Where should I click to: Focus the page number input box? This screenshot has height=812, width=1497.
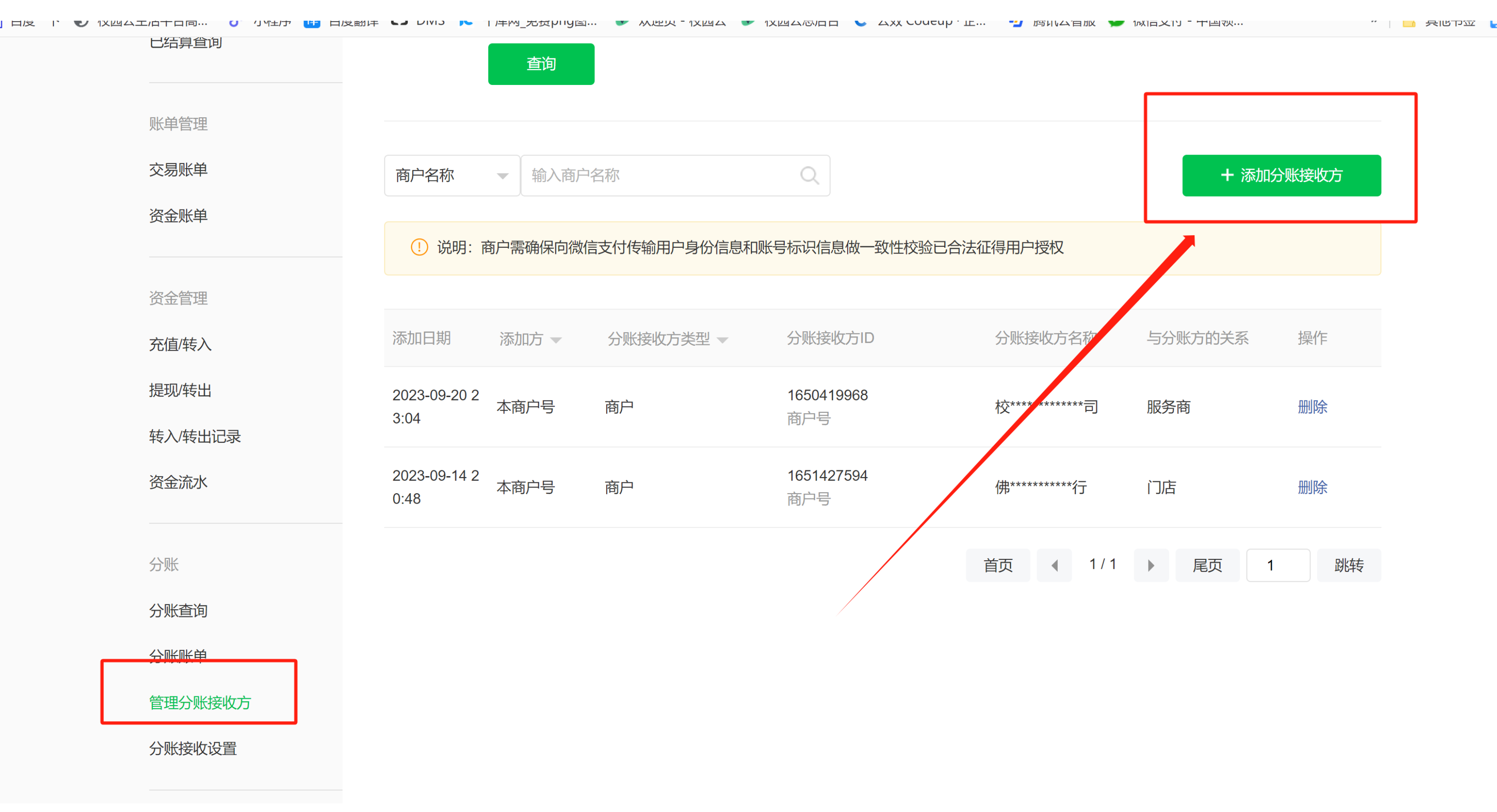point(1278,566)
